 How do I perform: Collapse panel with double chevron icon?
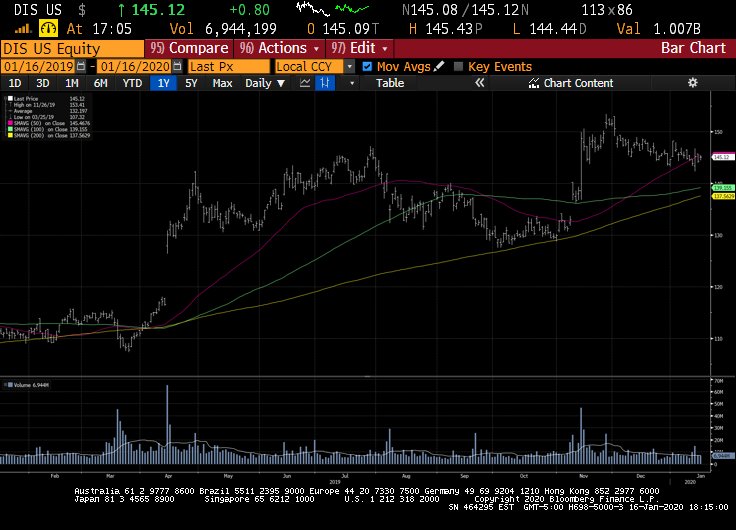pos(479,83)
